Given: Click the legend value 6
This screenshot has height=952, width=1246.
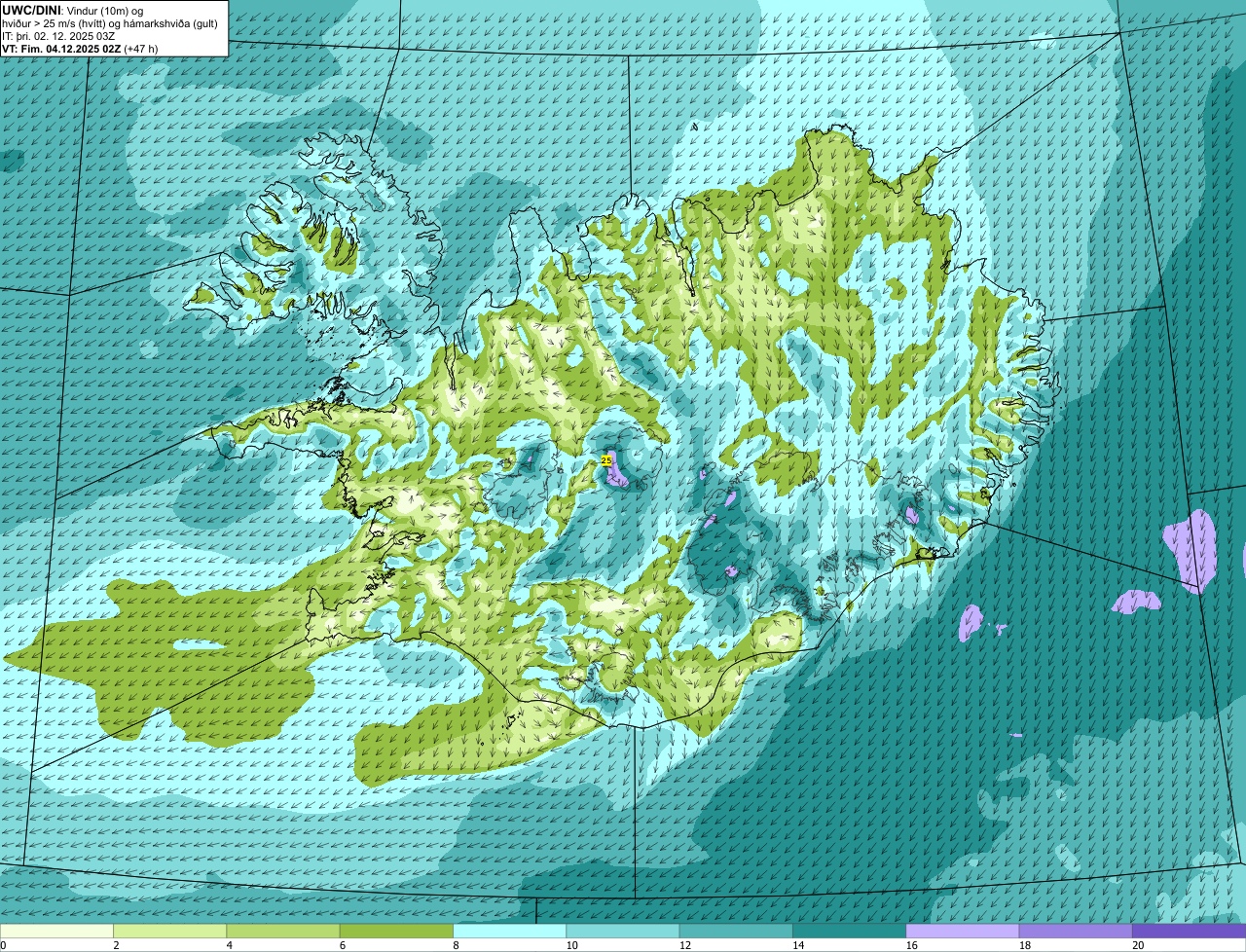Looking at the screenshot, I should coord(343,945).
